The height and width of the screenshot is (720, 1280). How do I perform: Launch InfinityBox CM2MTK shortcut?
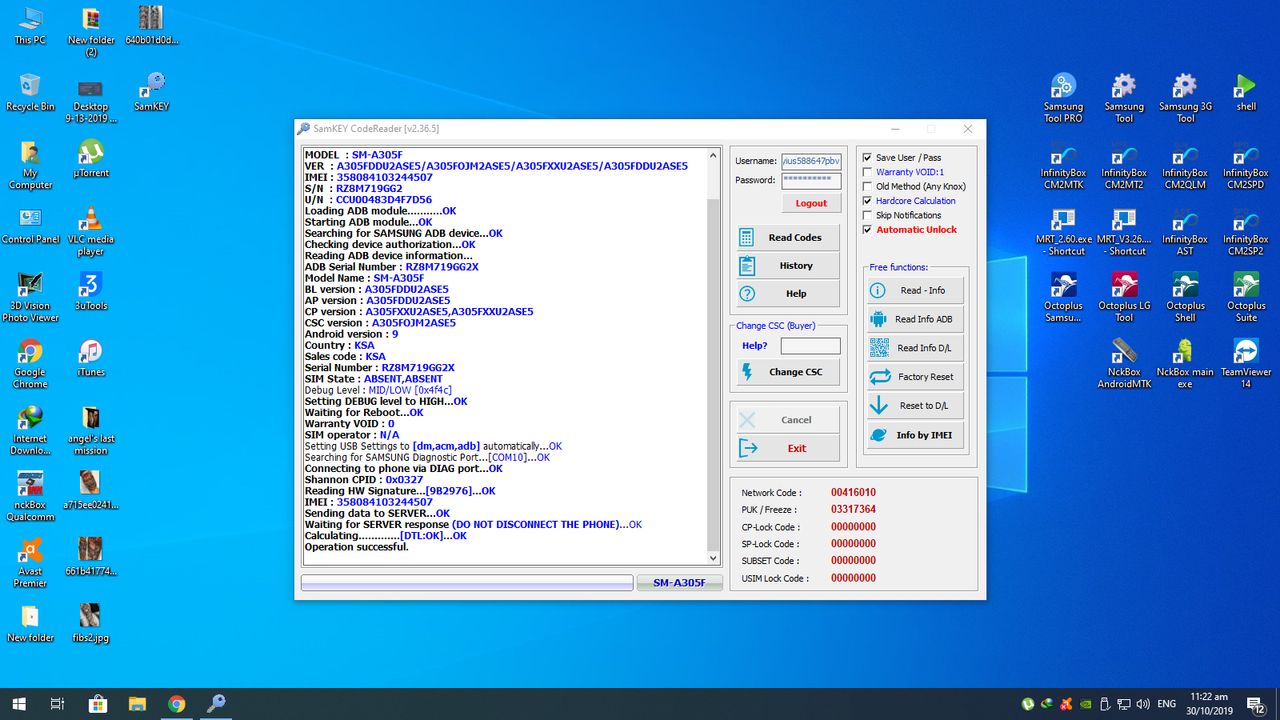[1063, 165]
